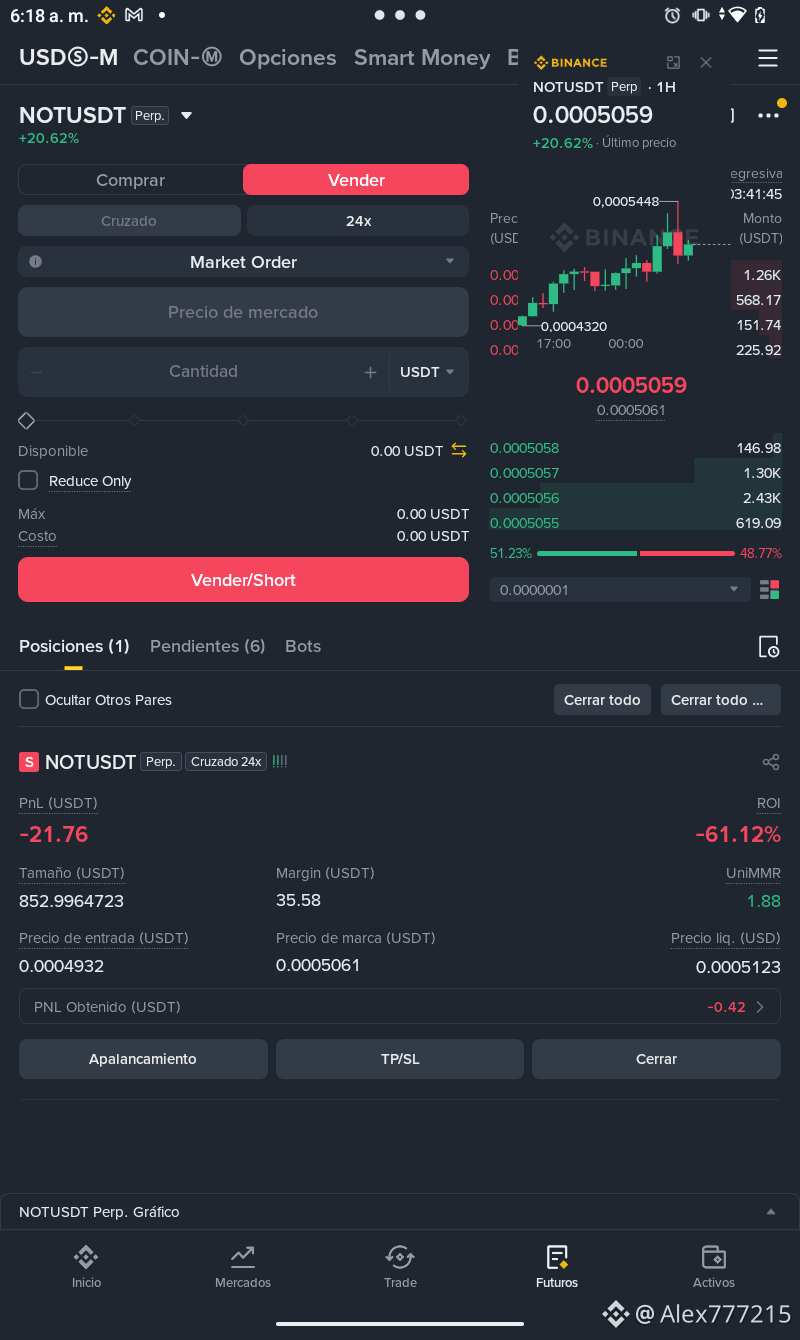The height and width of the screenshot is (1340, 800).
Task: Switch to the USDⓈ-M tab
Action: coord(69,58)
